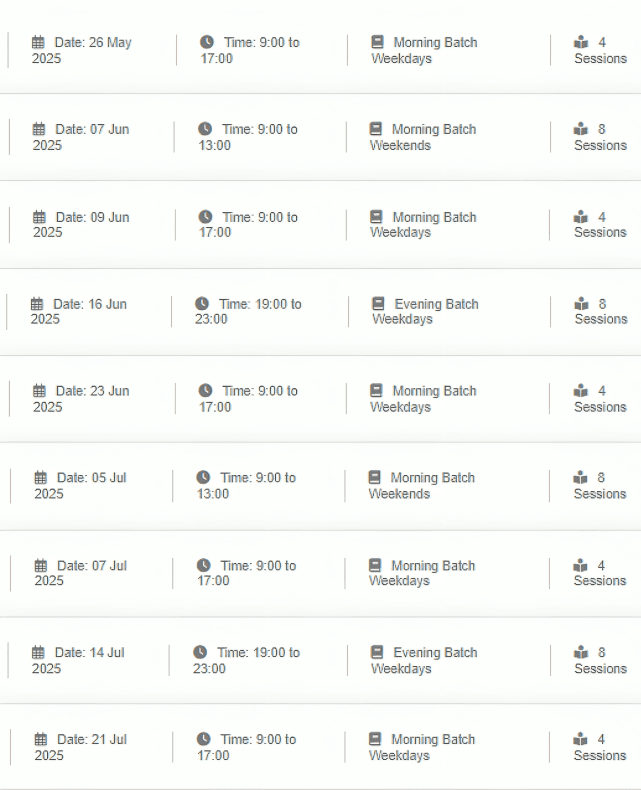Click Time: 19:00 to 23:00 on 14 Jul
The height and width of the screenshot is (790, 641).
click(x=246, y=661)
